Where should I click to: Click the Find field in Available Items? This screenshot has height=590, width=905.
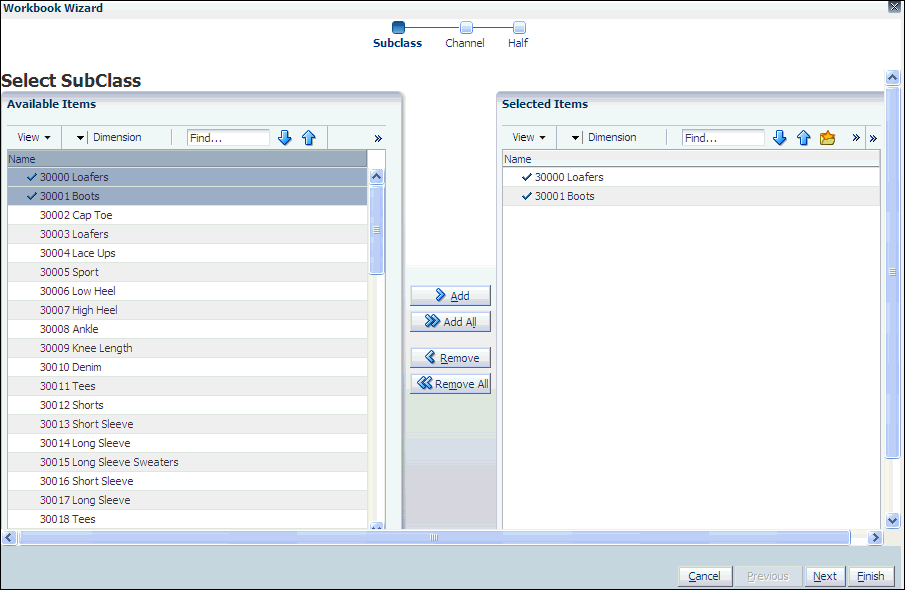pyautogui.click(x=228, y=138)
